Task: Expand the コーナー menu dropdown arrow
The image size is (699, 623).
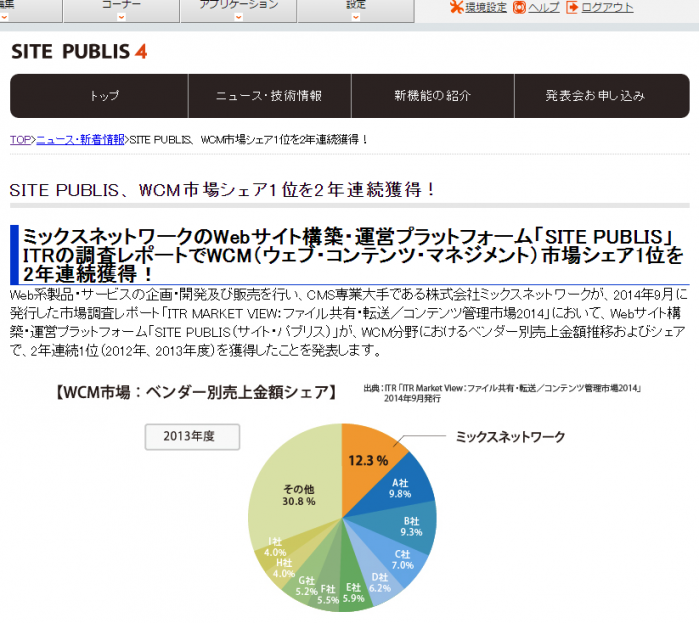Action: (x=121, y=17)
